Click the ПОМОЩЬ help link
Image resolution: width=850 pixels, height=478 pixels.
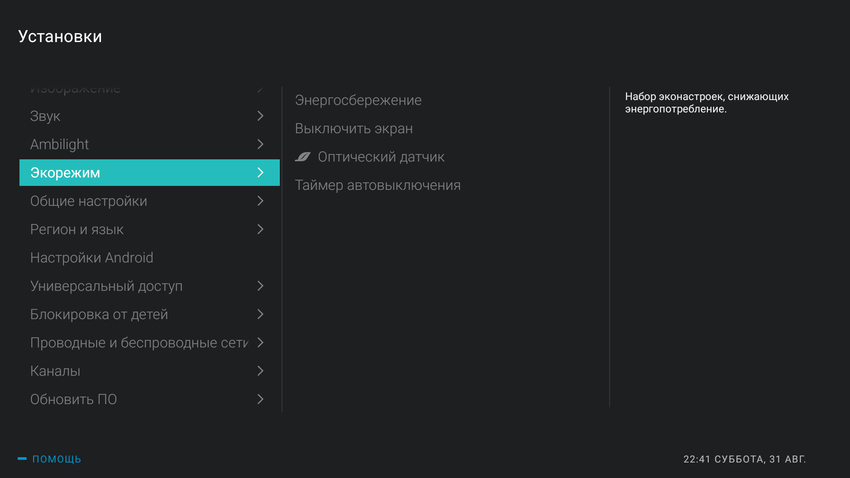pyautogui.click(x=57, y=459)
